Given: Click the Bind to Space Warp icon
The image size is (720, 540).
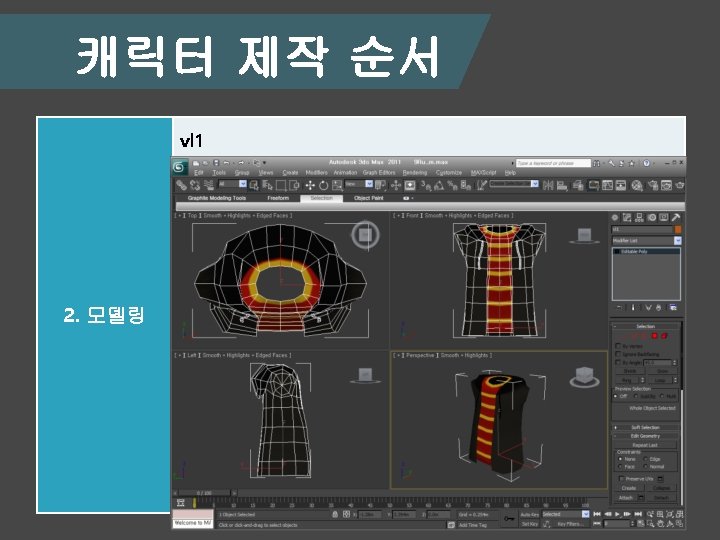Looking at the screenshot, I should coord(209,185).
